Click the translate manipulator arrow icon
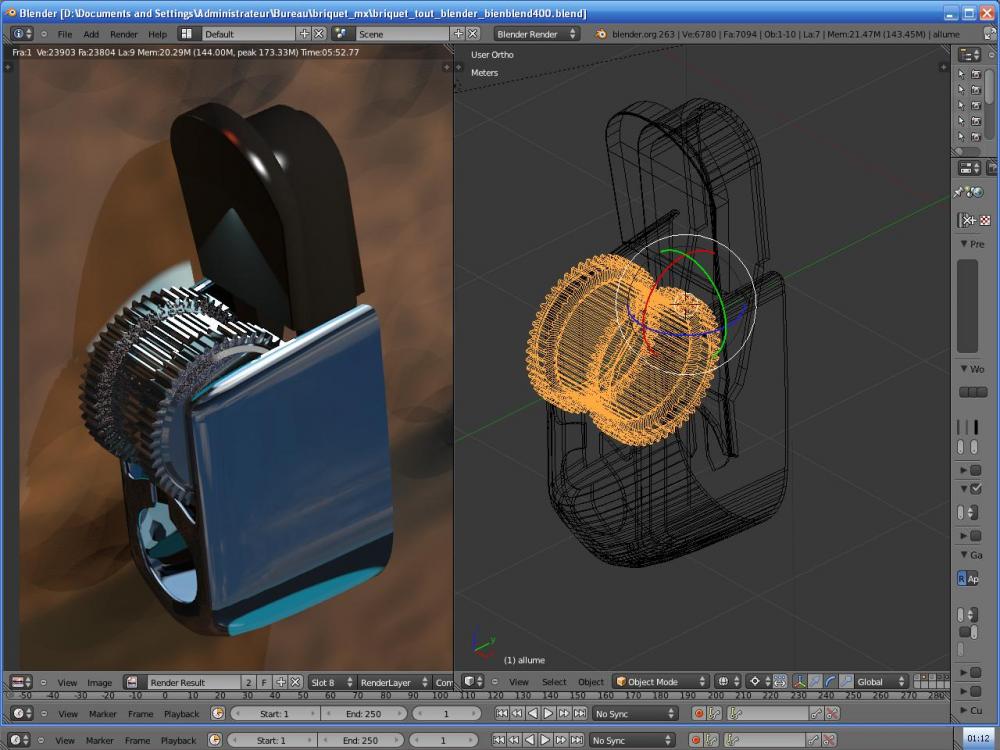Viewport: 1000px width, 750px height. pos(814,682)
